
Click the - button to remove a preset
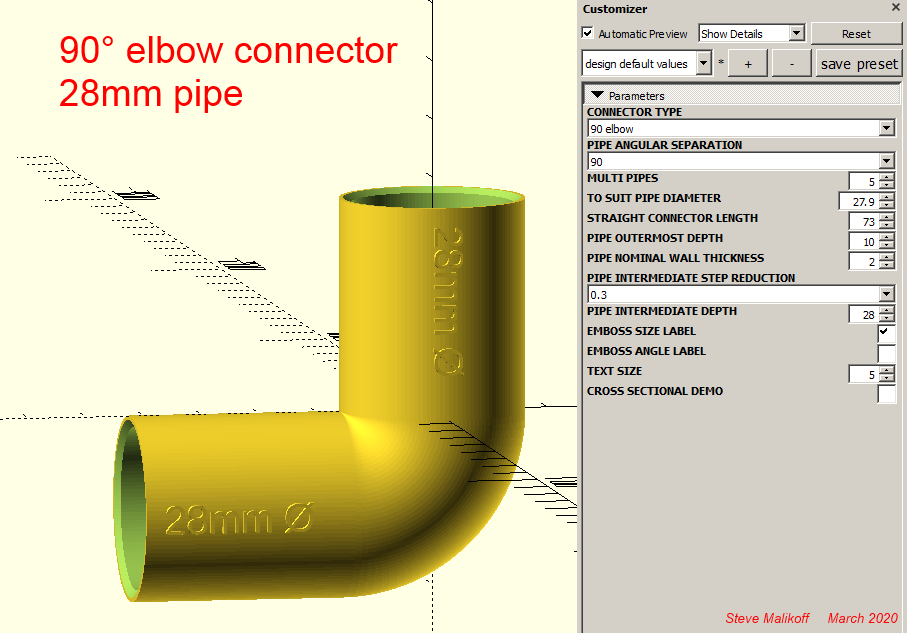(x=791, y=62)
